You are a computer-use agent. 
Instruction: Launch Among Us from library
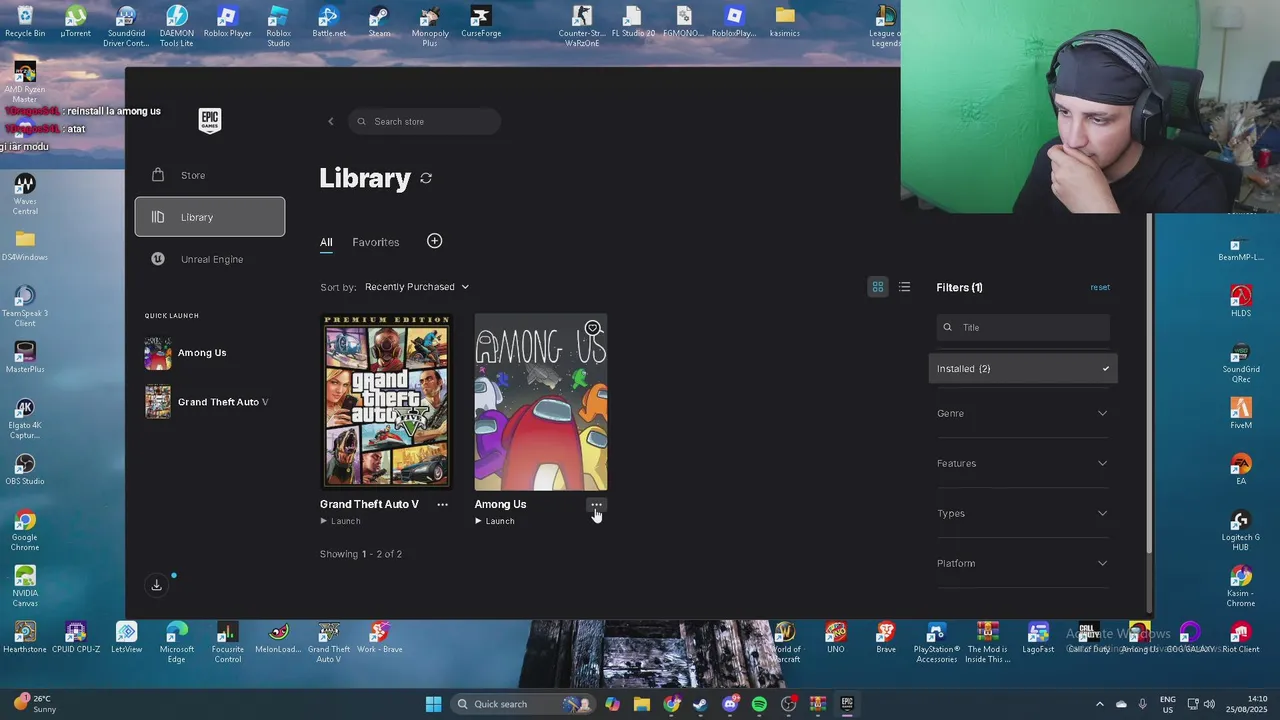[x=495, y=521]
